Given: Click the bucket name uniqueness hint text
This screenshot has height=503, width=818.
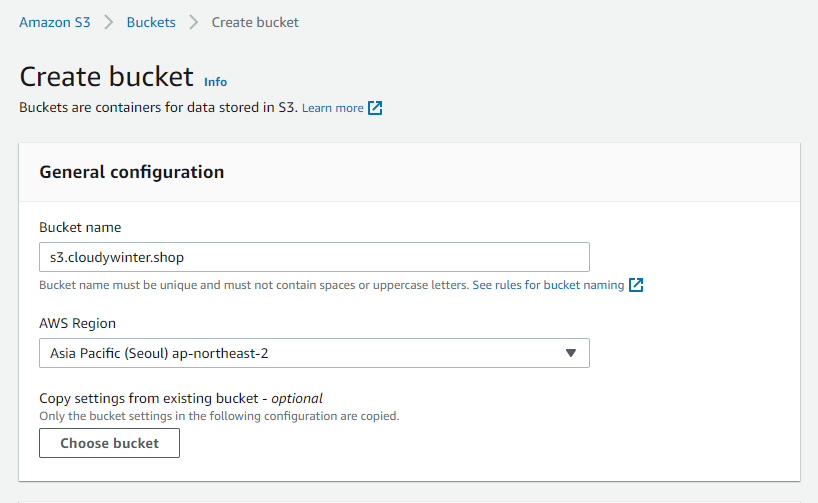Looking at the screenshot, I should (253, 285).
